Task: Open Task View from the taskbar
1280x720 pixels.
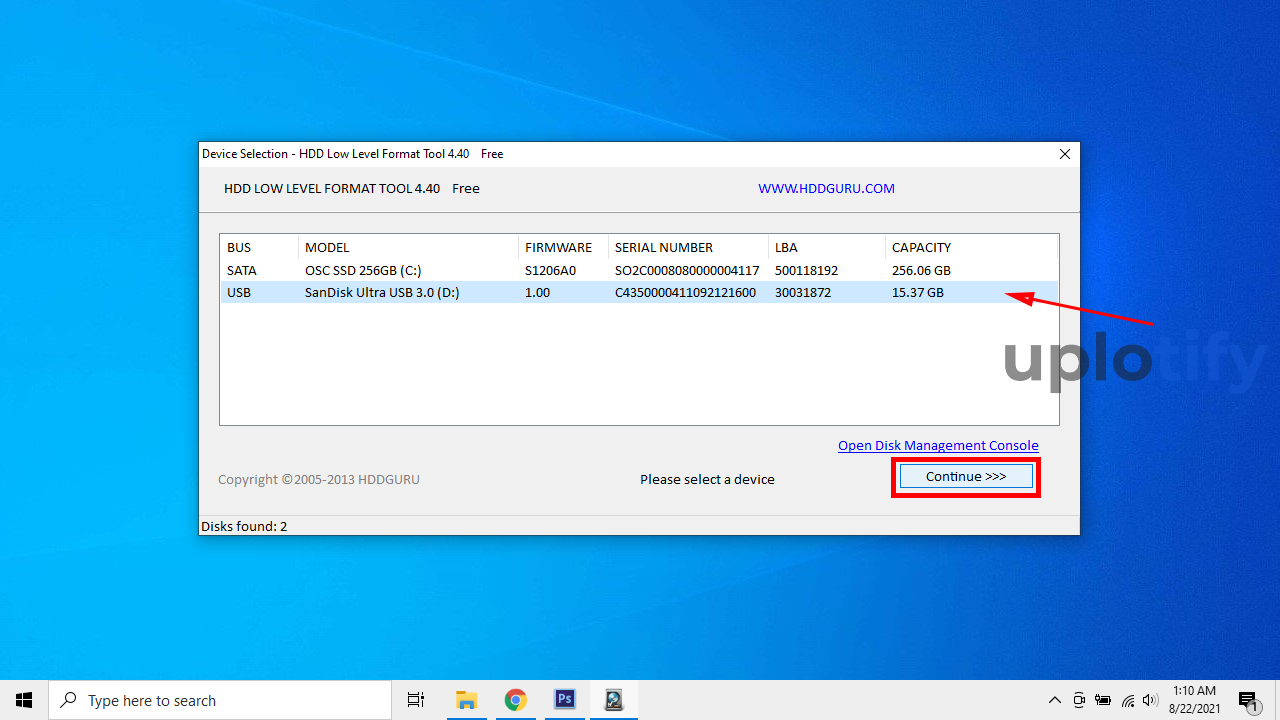Action: [416, 700]
